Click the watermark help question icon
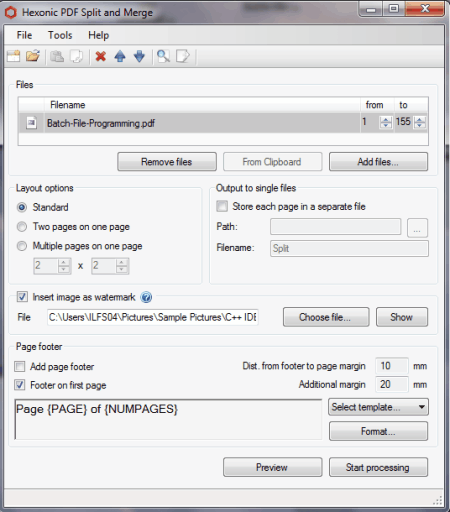This screenshot has width=450, height=512. tap(146, 297)
